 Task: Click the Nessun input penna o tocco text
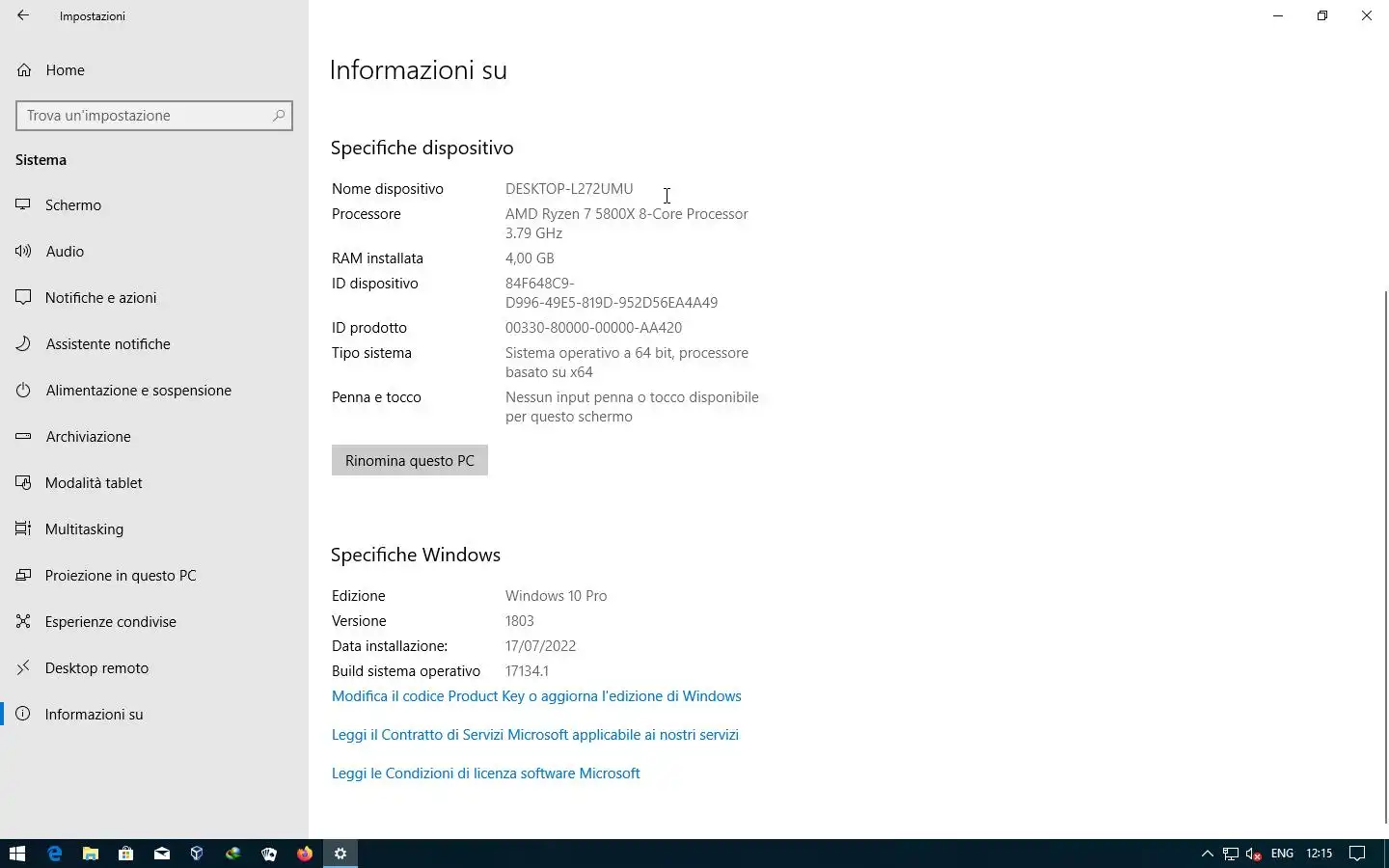632,407
